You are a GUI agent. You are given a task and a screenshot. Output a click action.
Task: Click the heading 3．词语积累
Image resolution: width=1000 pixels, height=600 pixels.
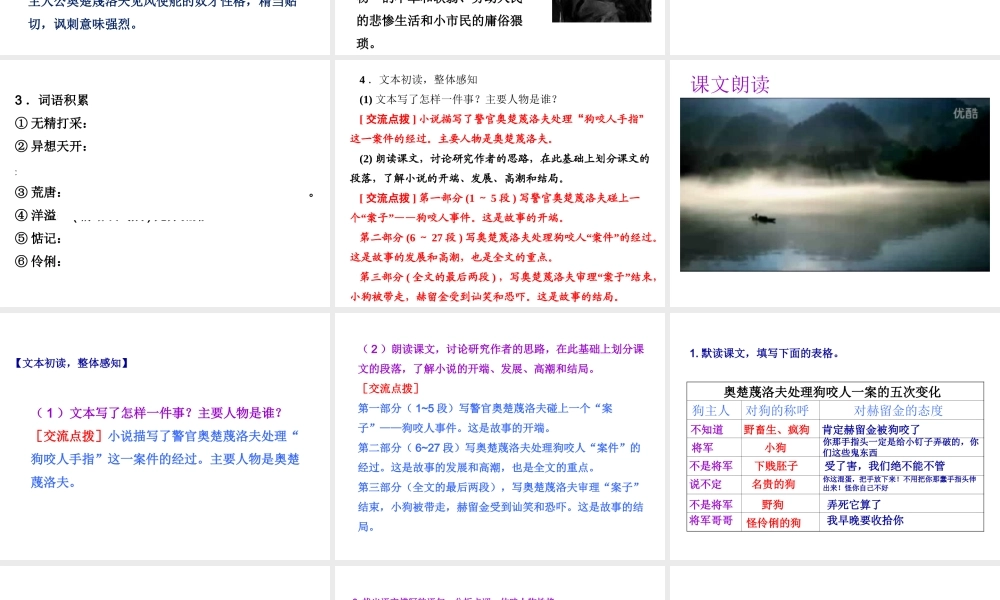[x=52, y=100]
